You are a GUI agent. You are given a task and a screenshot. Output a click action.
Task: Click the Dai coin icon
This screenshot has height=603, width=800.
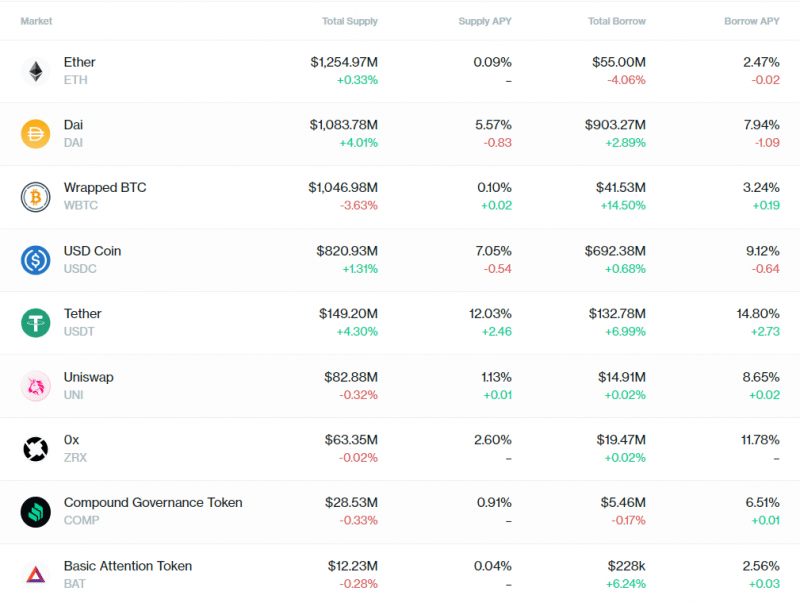click(35, 134)
